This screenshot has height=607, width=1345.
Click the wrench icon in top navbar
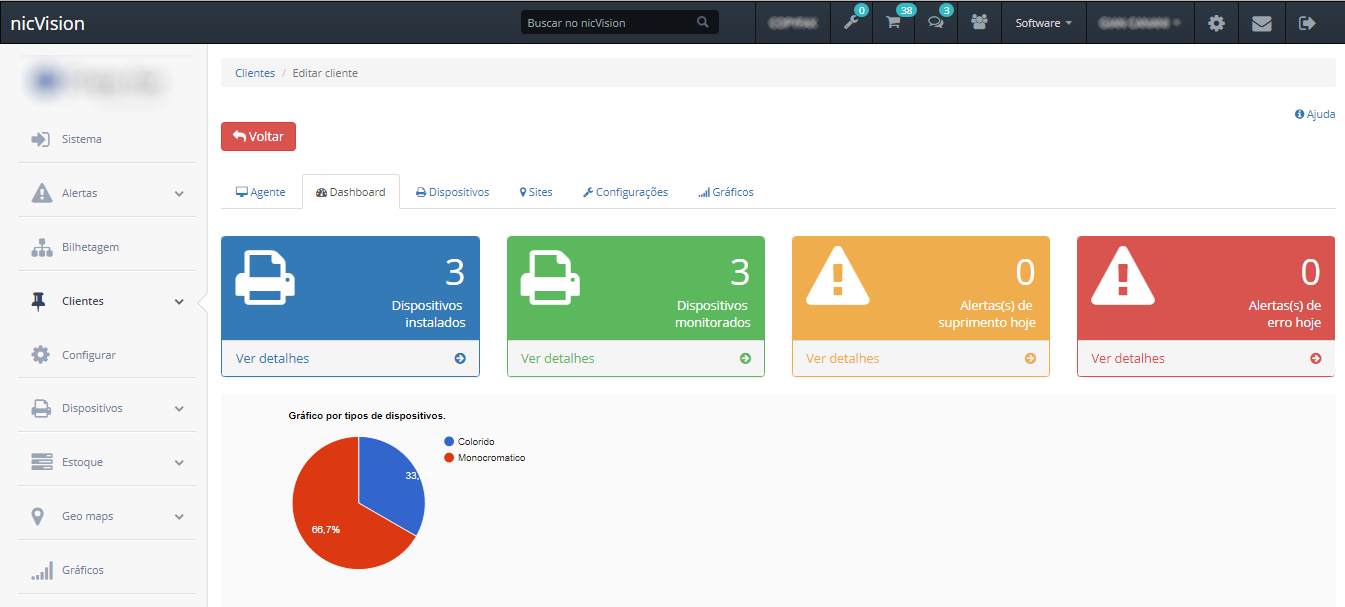click(x=851, y=23)
